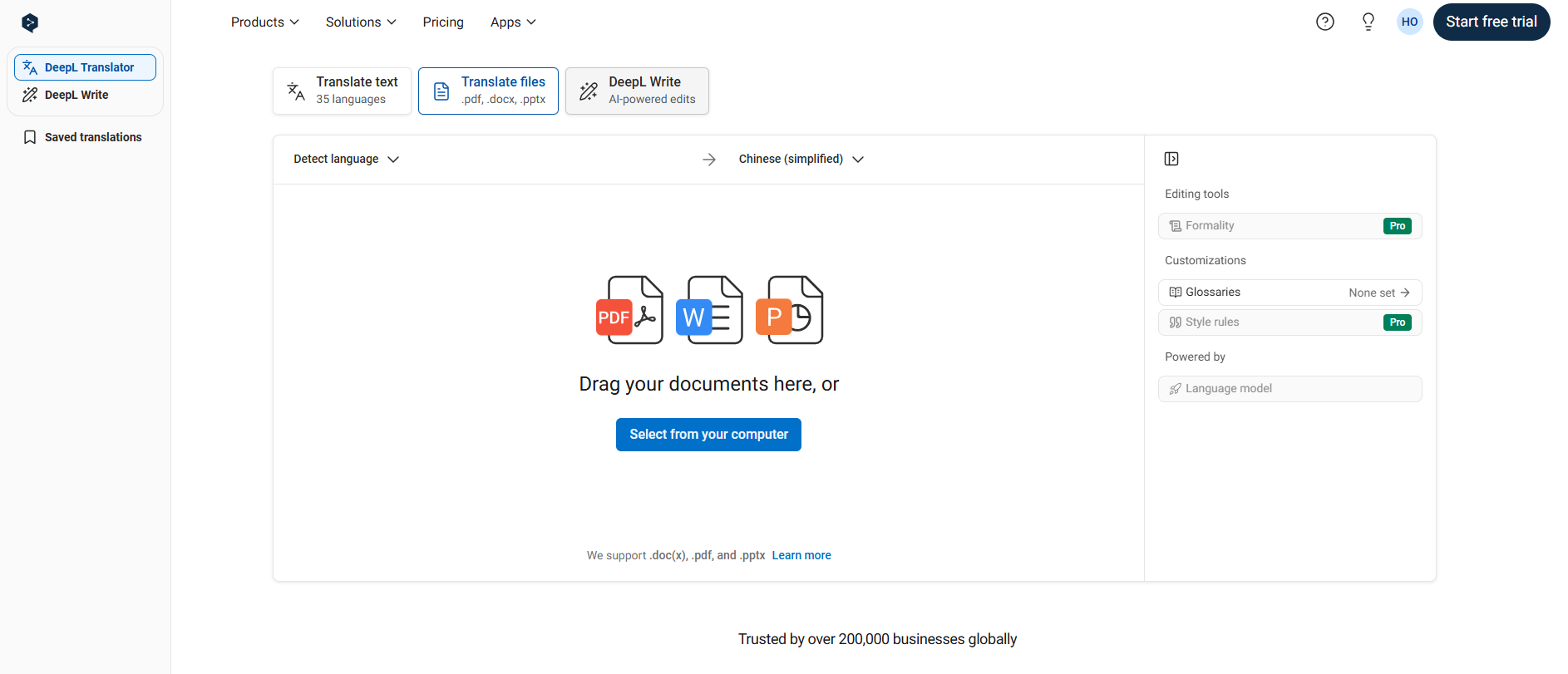Open the Chinese (simplified) target language dropdown
Viewport: 1568px width, 674px height.
tap(801, 160)
